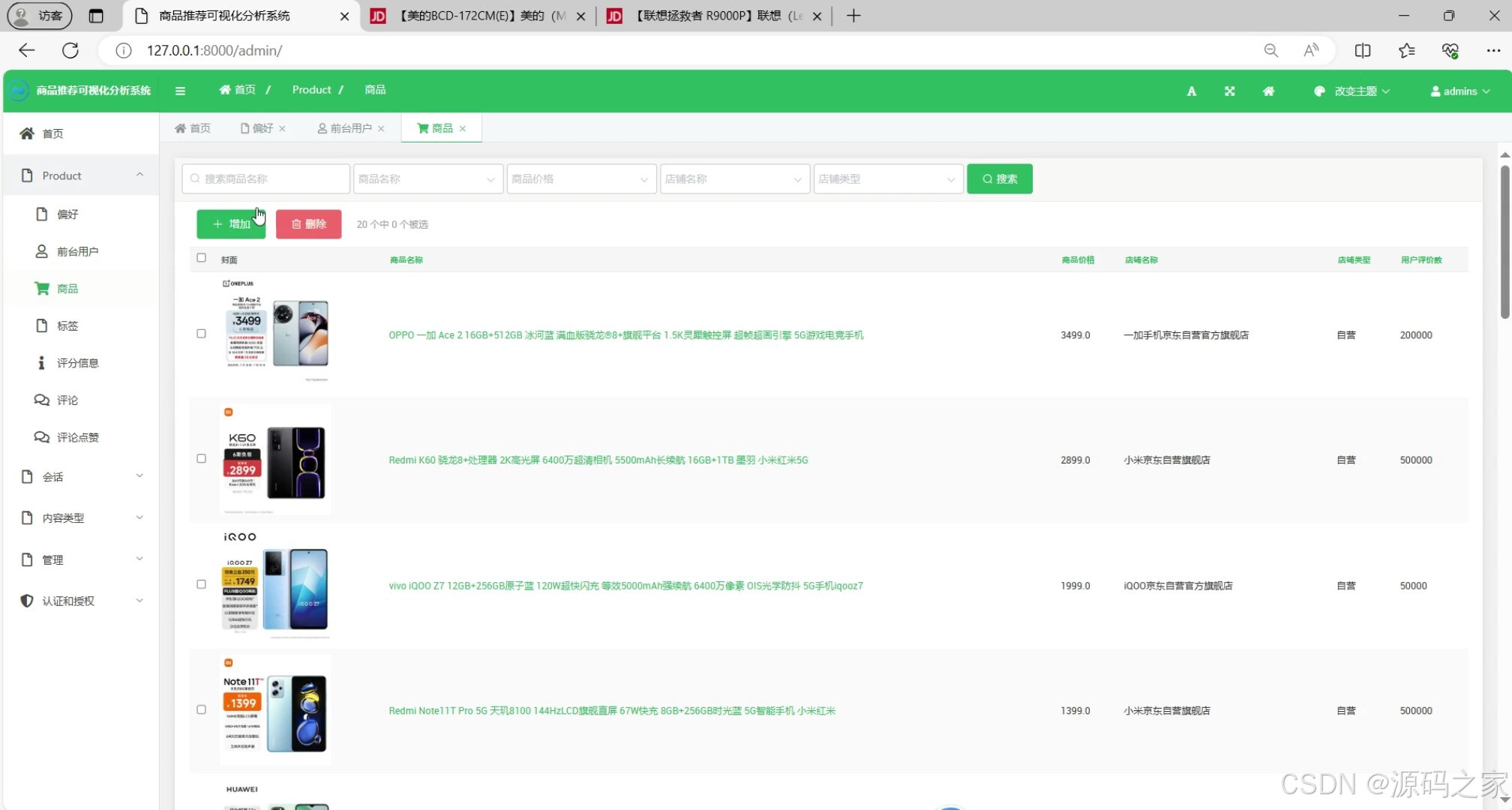Close the 美的BCD-172CM browser tab

click(580, 16)
